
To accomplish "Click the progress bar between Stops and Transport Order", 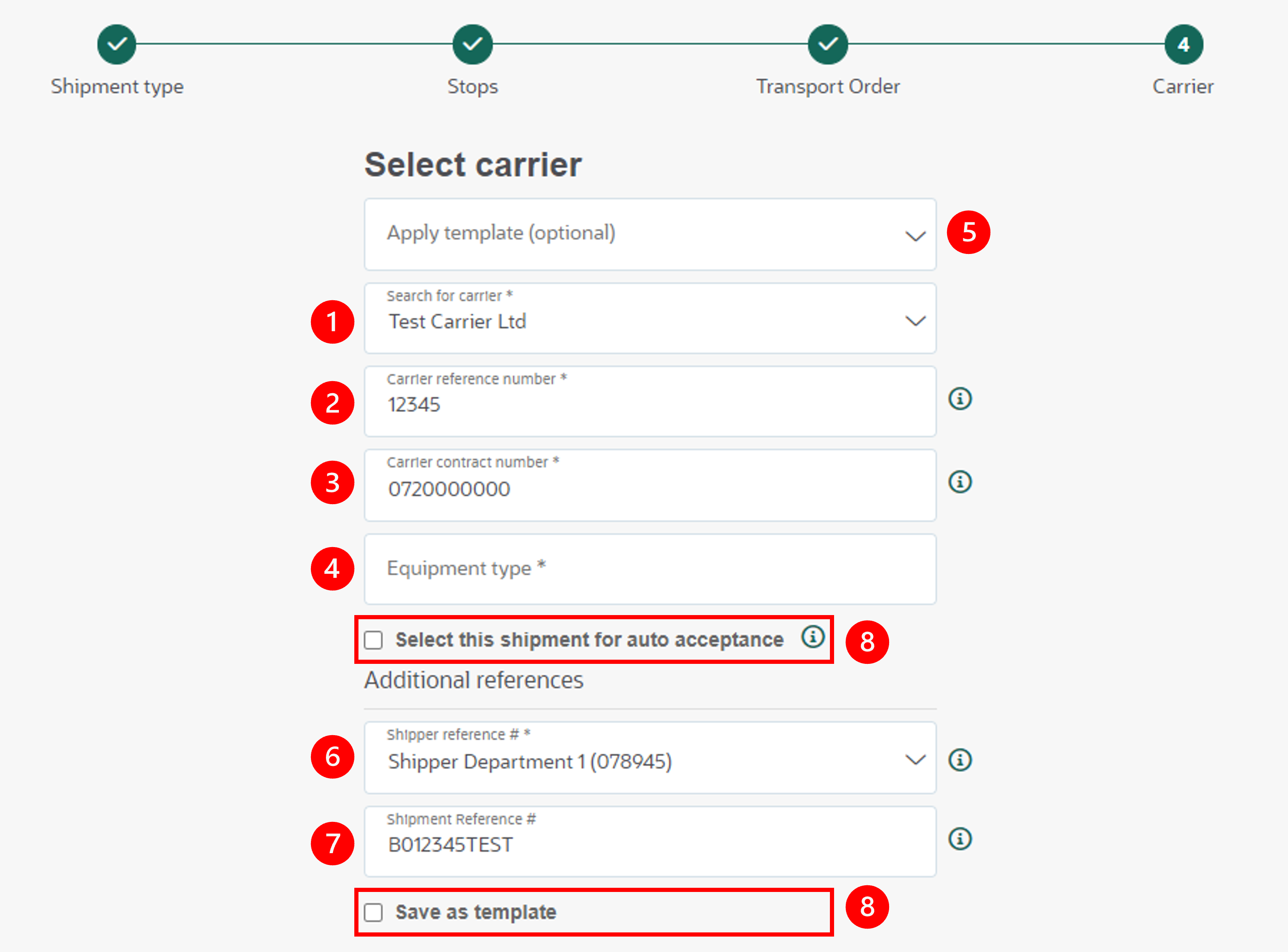I will pos(650,44).
